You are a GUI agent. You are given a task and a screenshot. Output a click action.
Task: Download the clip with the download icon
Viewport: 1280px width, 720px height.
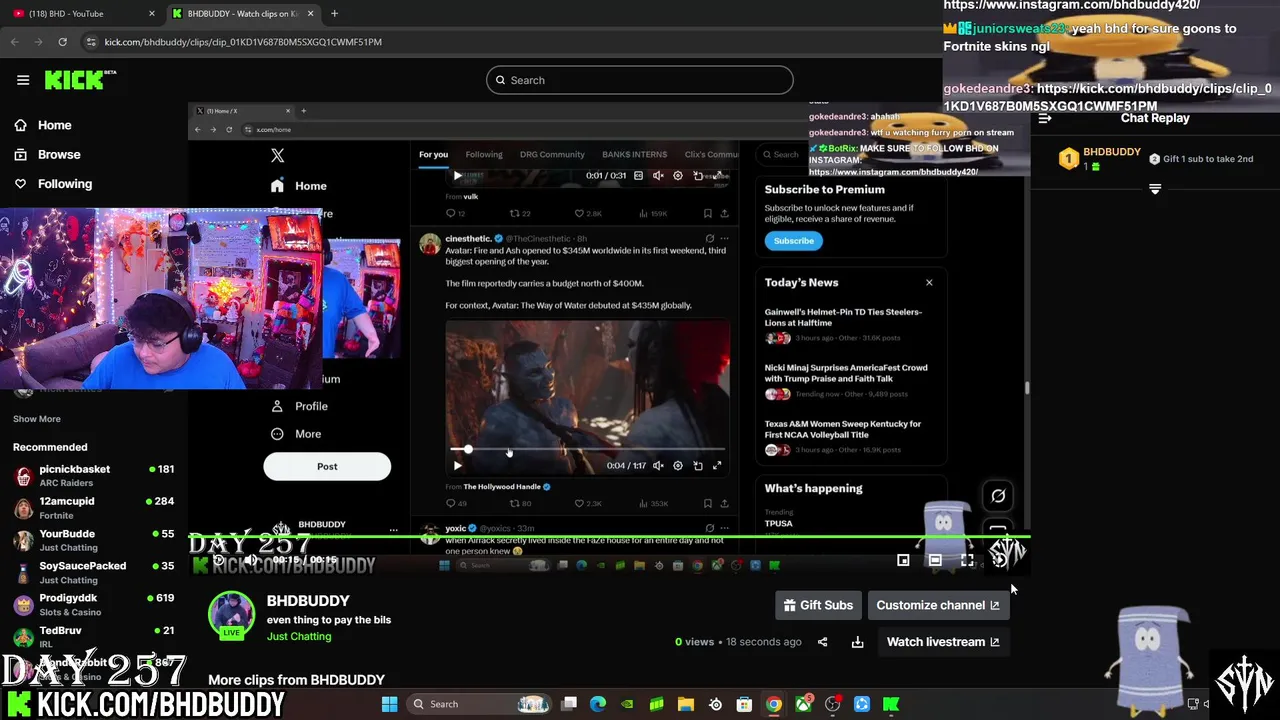coord(857,642)
